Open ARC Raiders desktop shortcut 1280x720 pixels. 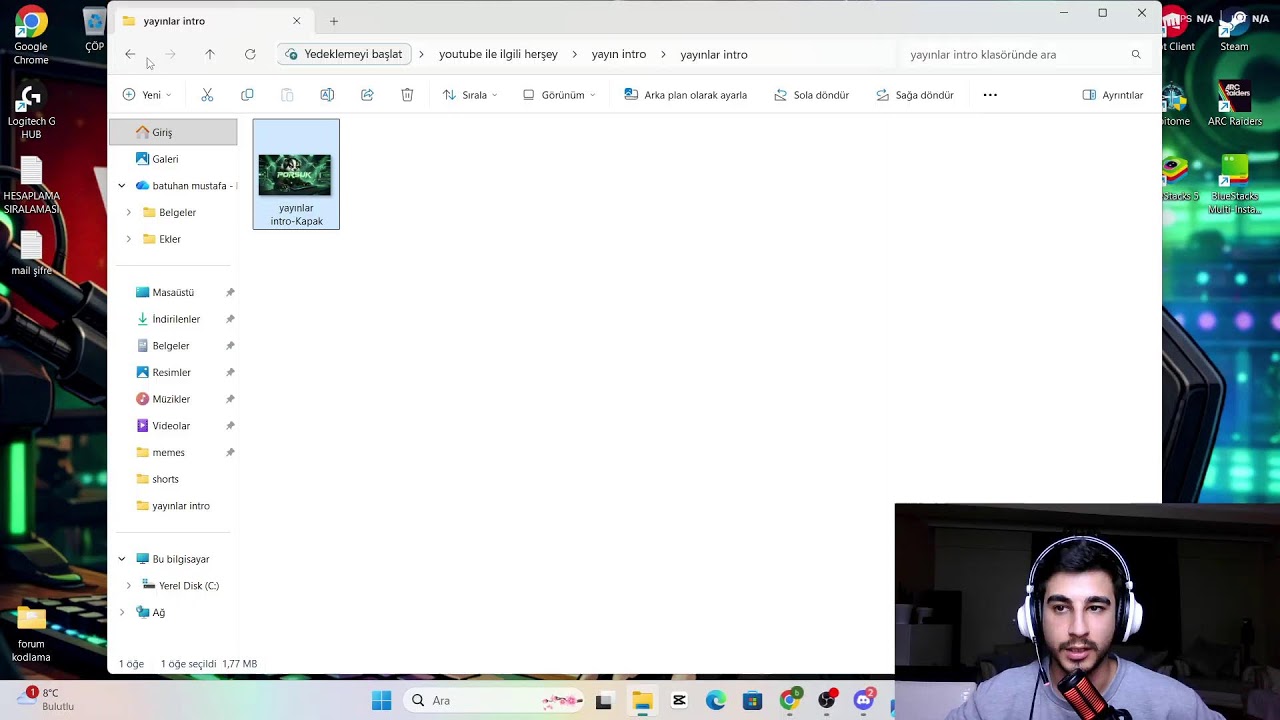pos(1235,104)
